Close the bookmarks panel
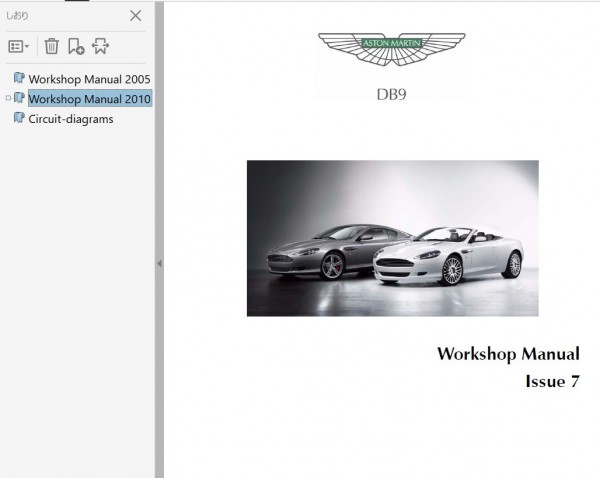This screenshot has height=478, width=600. (x=135, y=16)
